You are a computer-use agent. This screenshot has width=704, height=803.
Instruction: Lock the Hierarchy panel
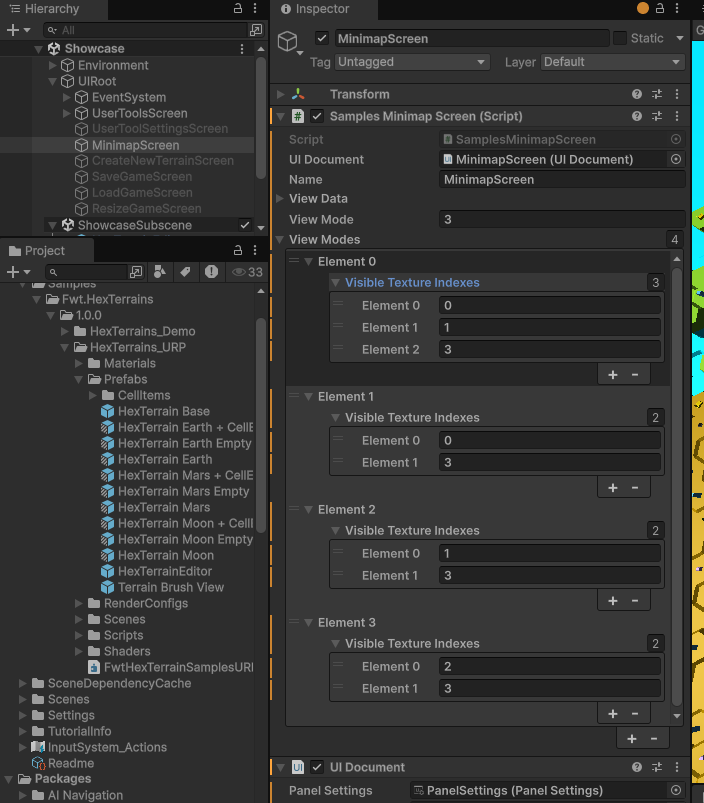click(238, 8)
